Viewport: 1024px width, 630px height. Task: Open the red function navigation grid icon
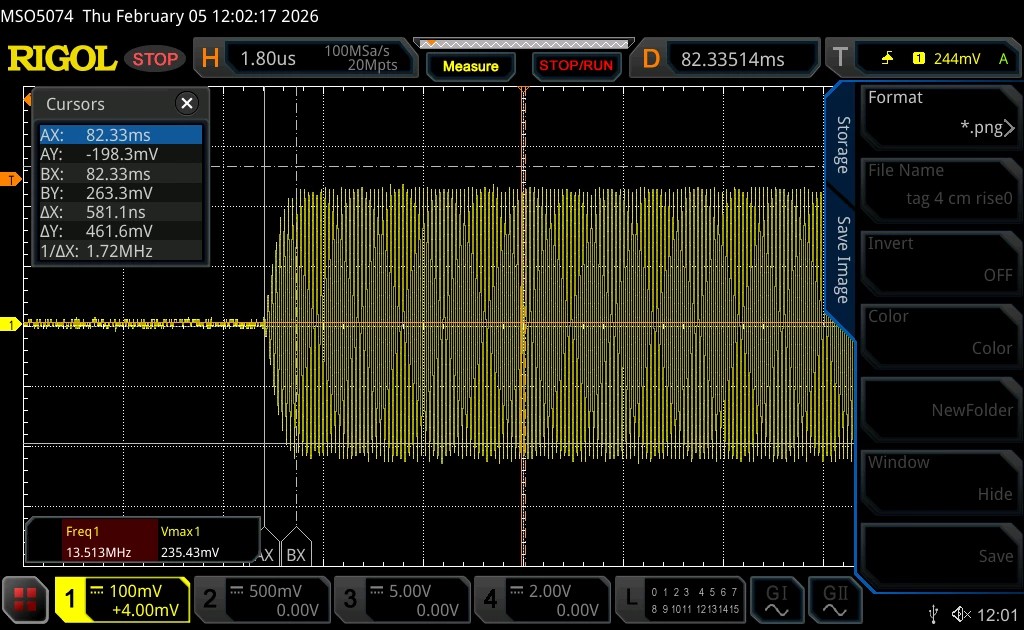[25, 599]
